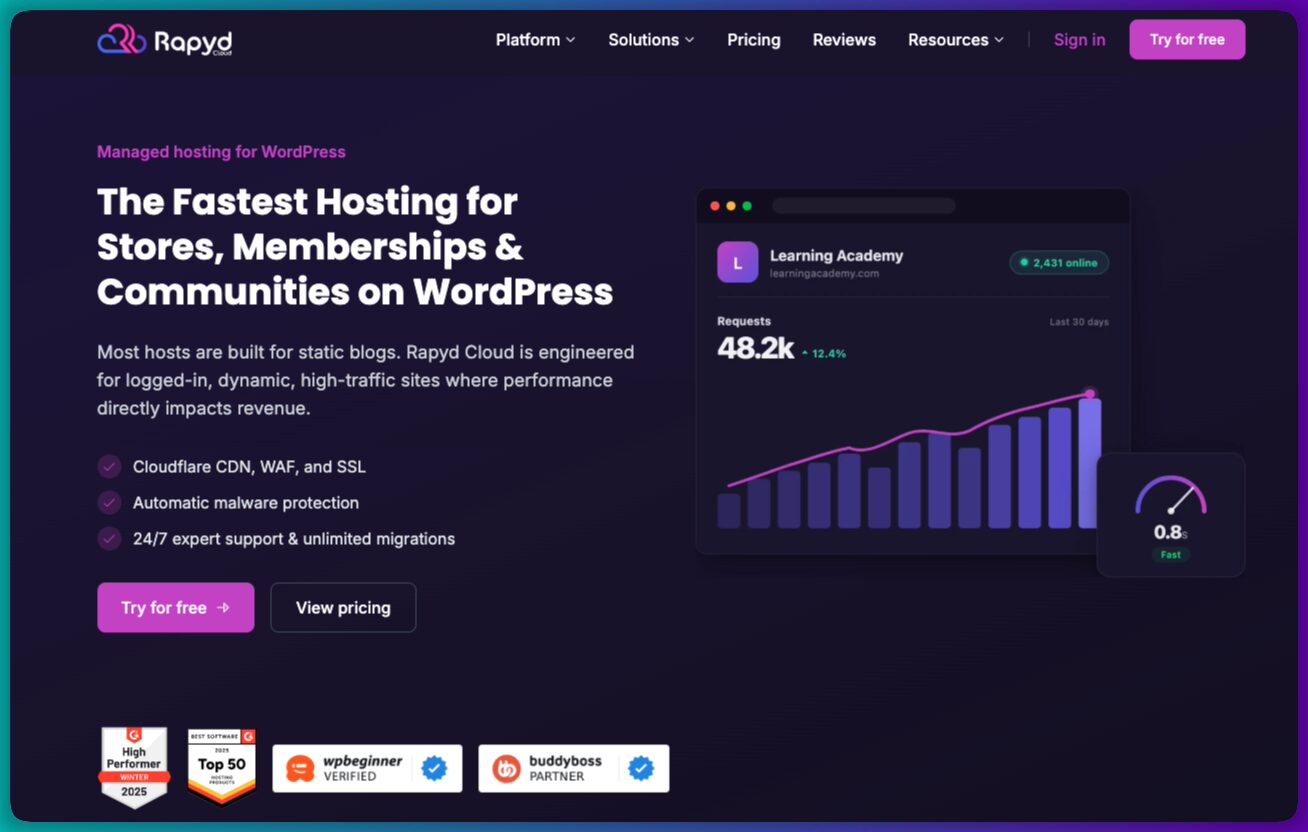This screenshot has width=1308, height=832.
Task: Click the Sign in link
Action: tap(1079, 40)
